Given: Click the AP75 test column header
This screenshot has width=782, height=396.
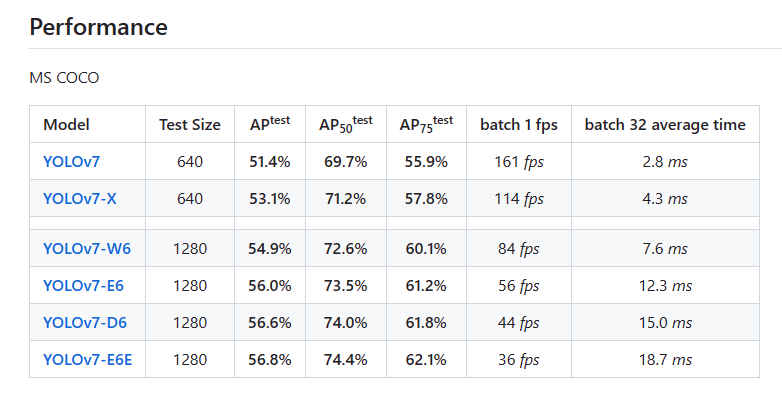Looking at the screenshot, I should 426,124.
